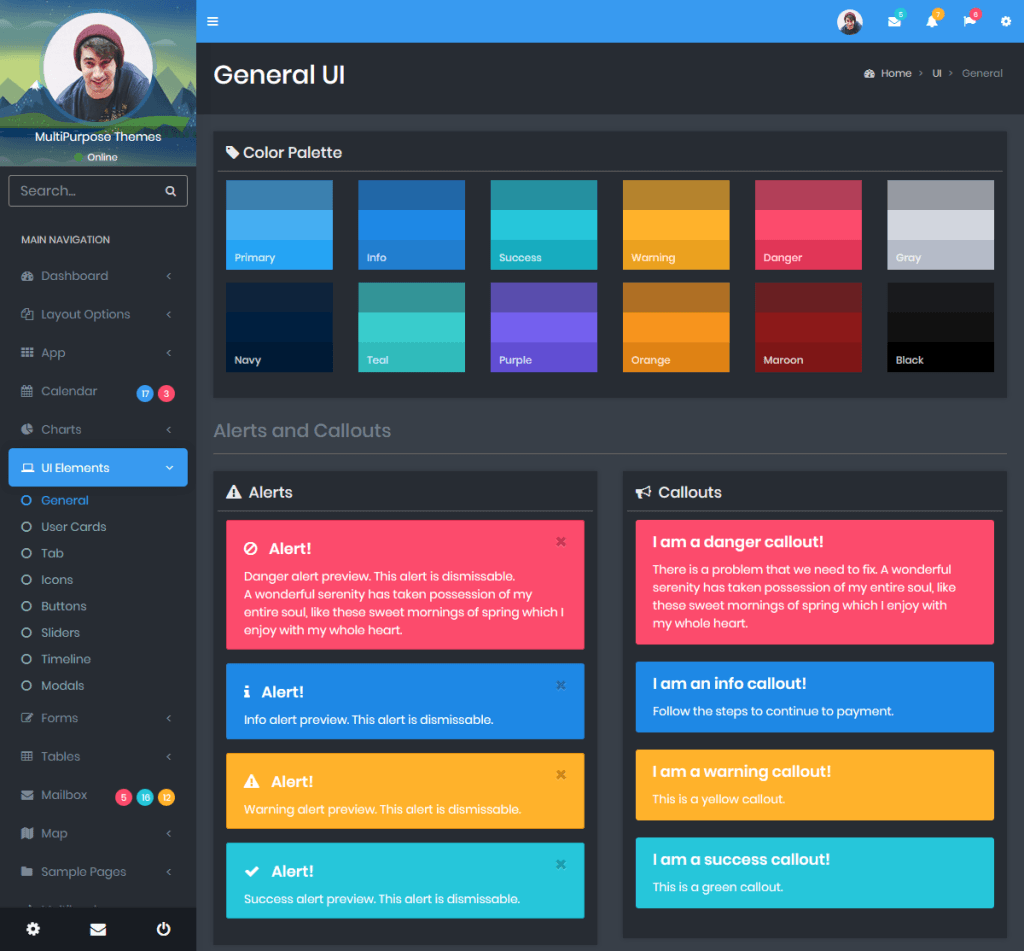Click the App grid icon in sidebar

[x=27, y=353]
